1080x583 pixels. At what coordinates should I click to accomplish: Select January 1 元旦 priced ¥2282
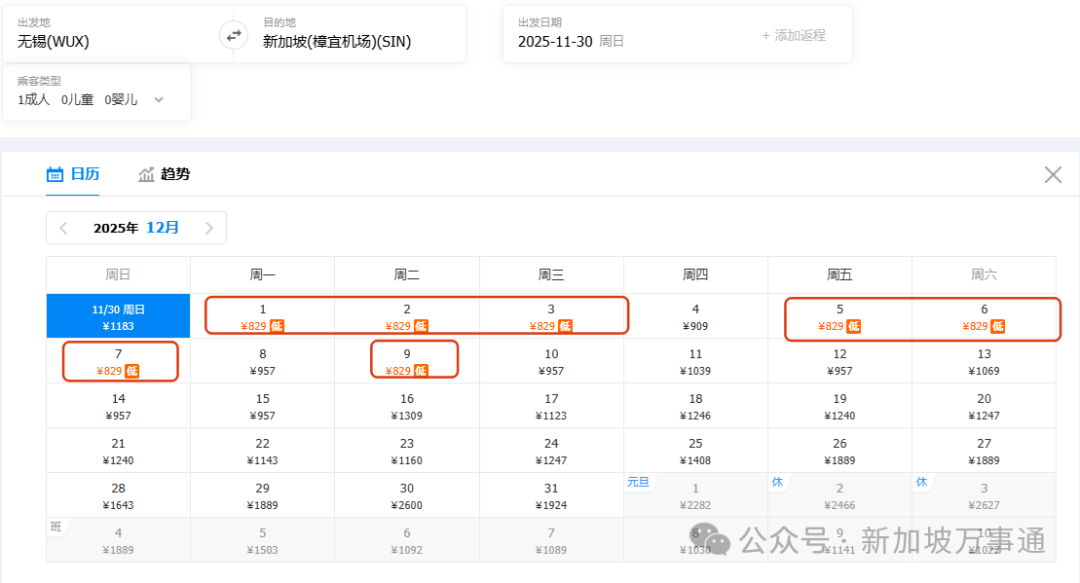click(x=696, y=495)
